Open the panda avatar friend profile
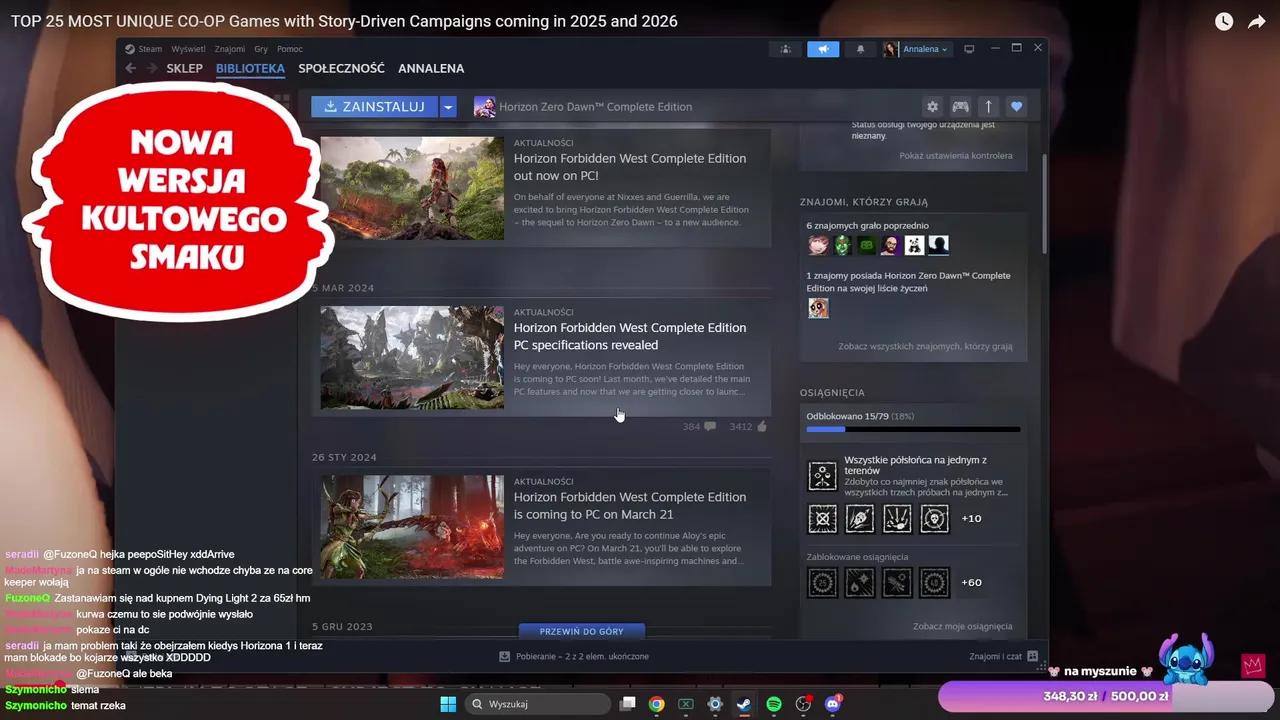The width and height of the screenshot is (1280, 720). (914, 245)
